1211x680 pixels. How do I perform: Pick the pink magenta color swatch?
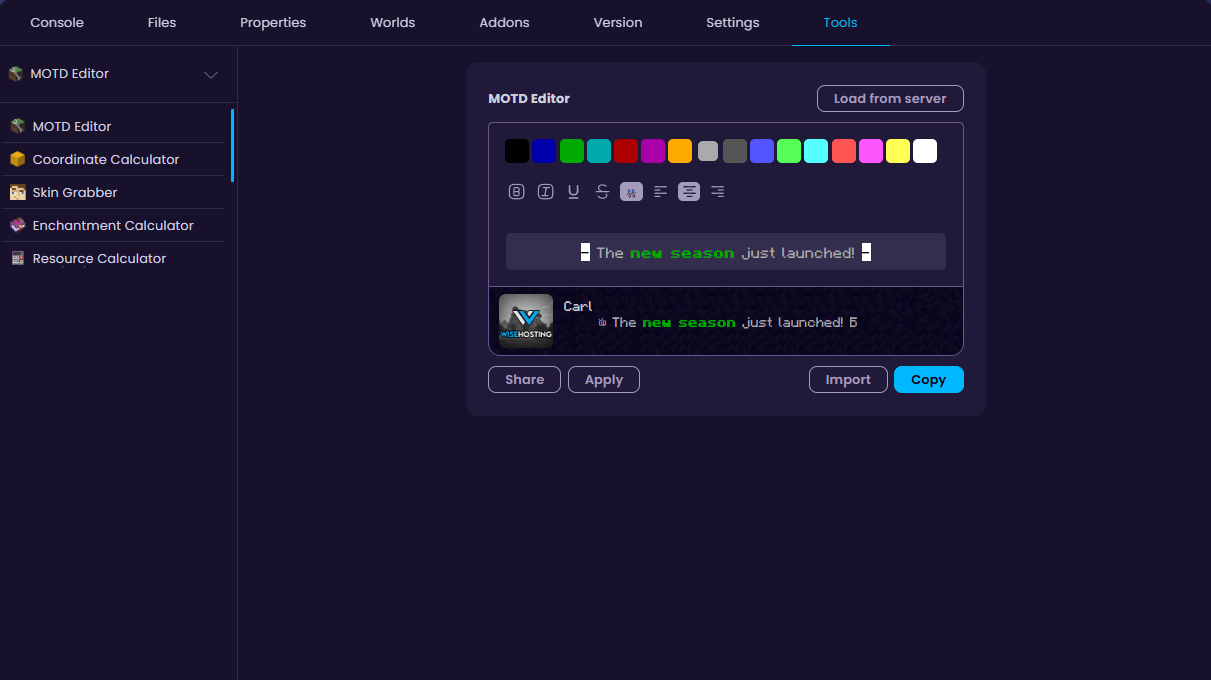[x=871, y=151]
